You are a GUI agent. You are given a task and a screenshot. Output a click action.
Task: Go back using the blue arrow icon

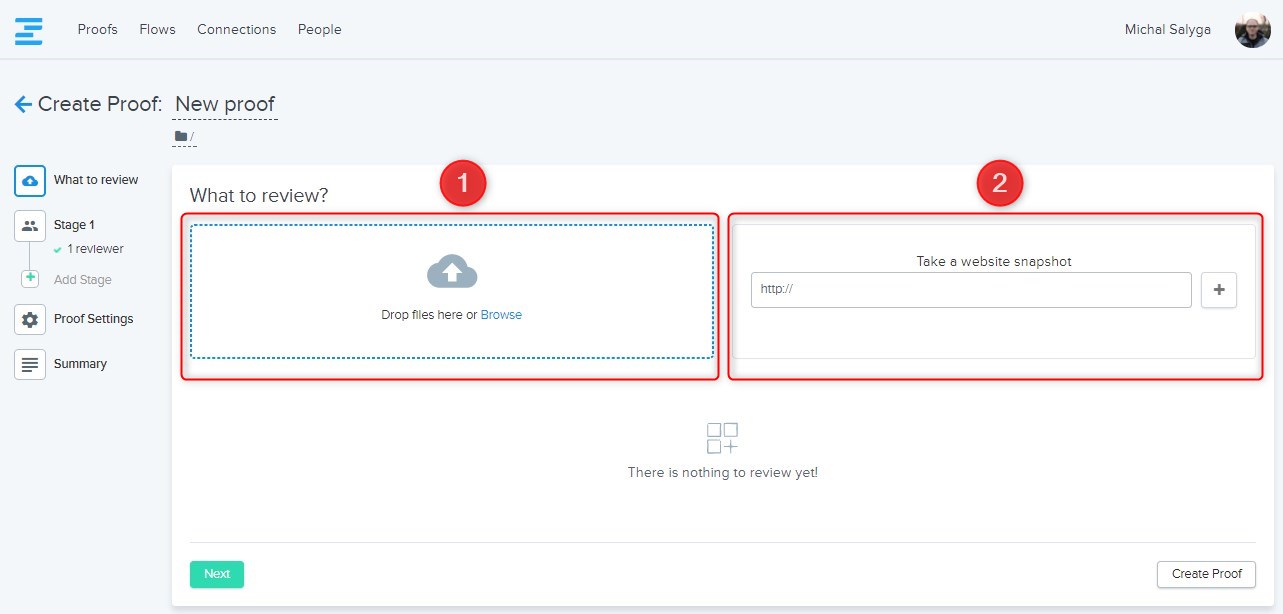tap(23, 104)
